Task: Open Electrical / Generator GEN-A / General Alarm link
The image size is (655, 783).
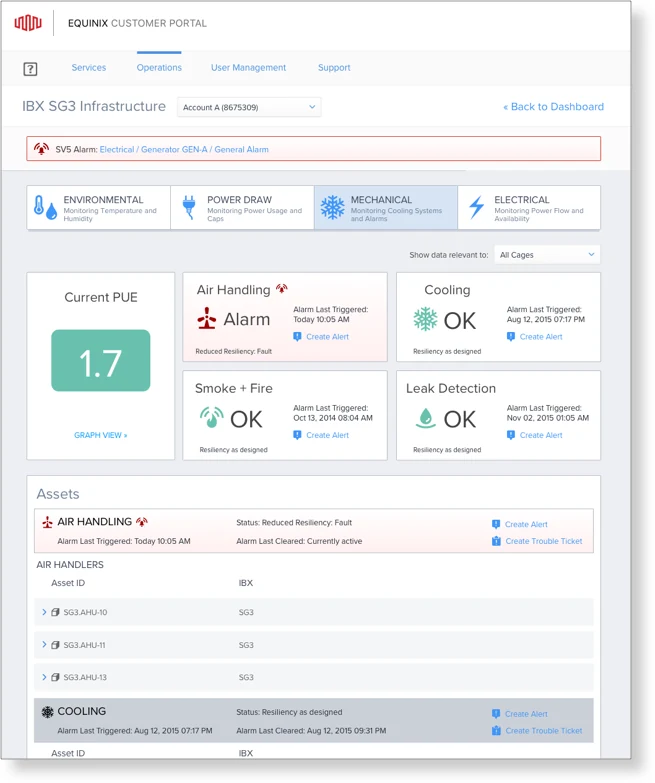Action: click(184, 149)
